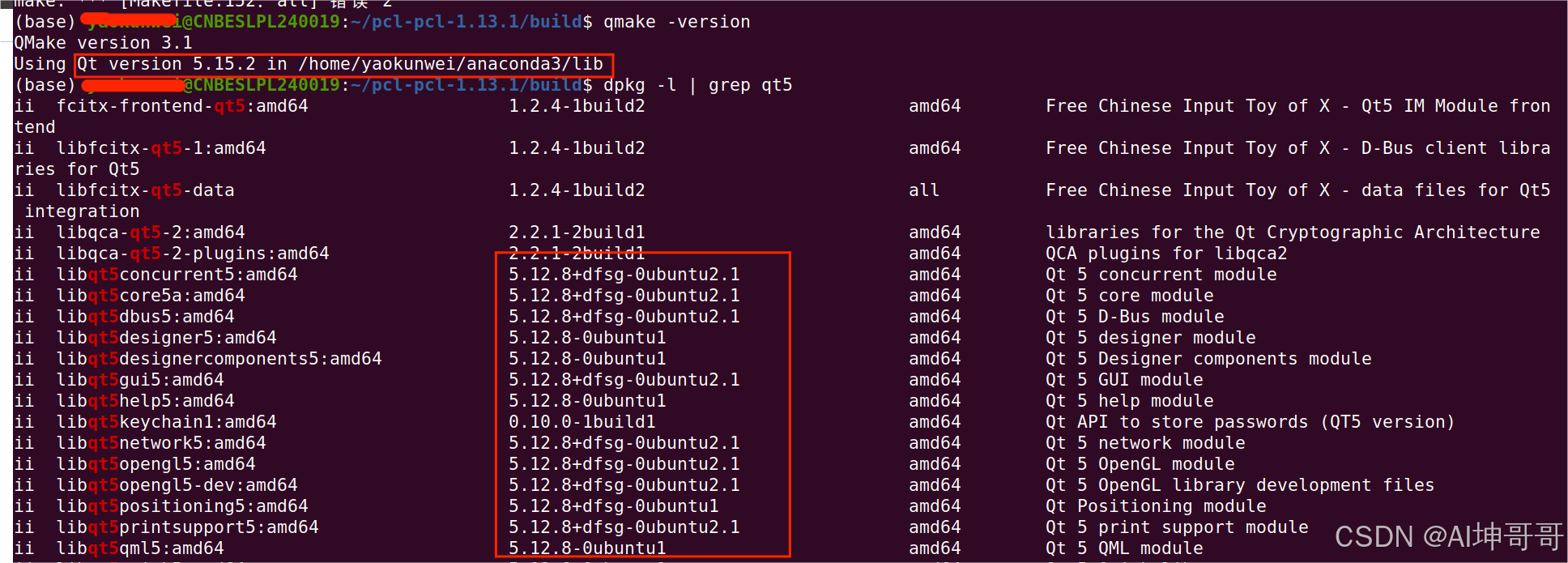Select package name fcitx-frontend-qt5:amd64
The image size is (1568, 563).
(x=182, y=106)
